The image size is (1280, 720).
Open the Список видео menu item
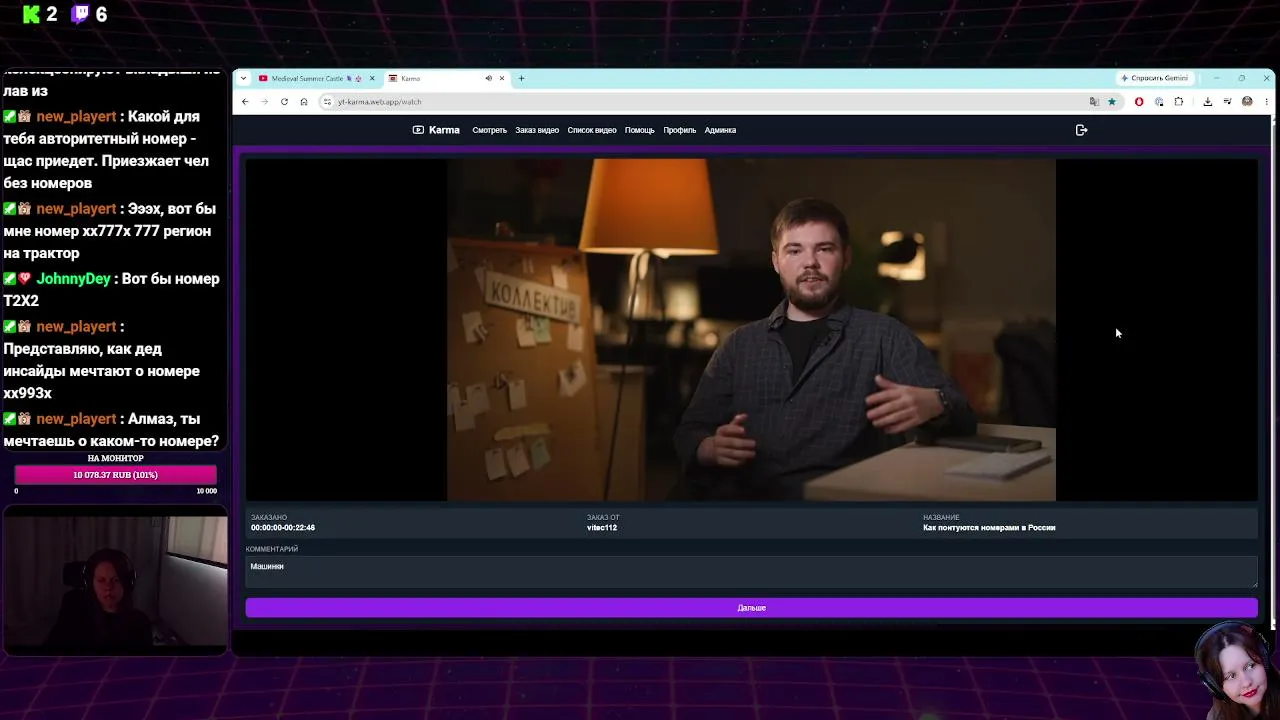pyautogui.click(x=592, y=130)
